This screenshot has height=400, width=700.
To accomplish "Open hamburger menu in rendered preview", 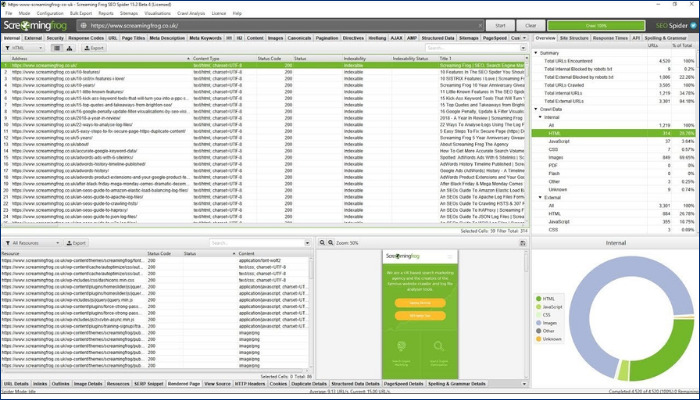I will (x=450, y=257).
